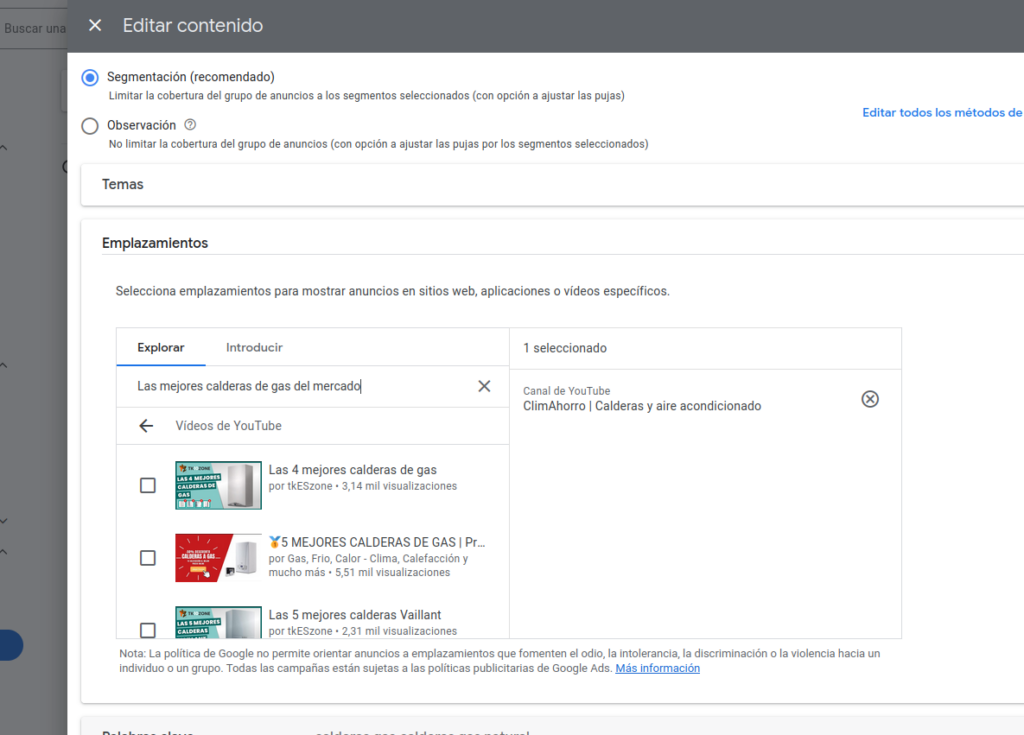The height and width of the screenshot is (735, 1024).
Task: Clear the search text with X icon
Action: 484,386
